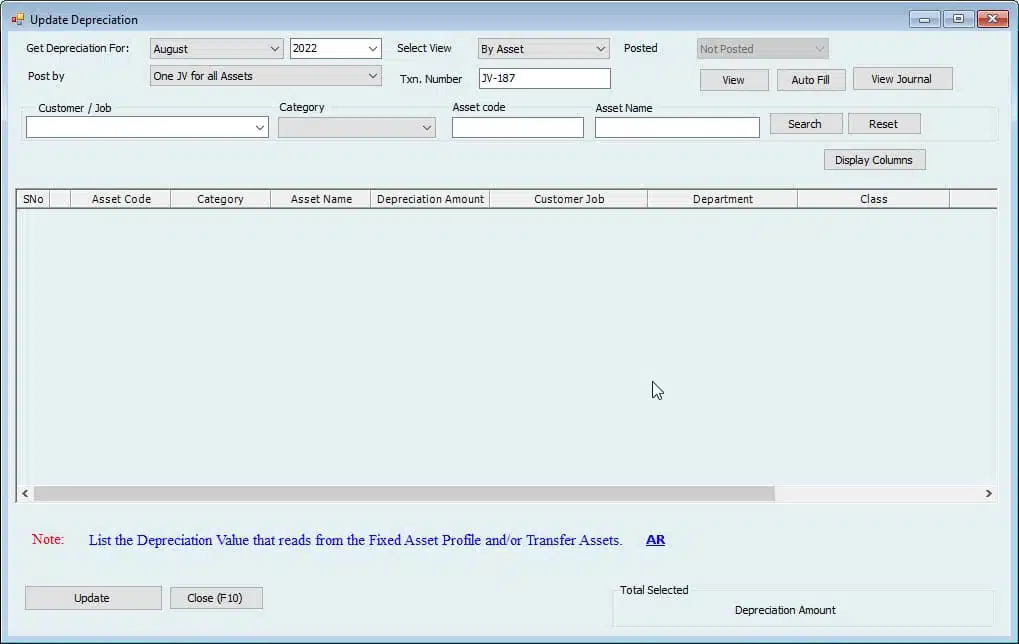Click the Category column header in grid

tap(220, 199)
